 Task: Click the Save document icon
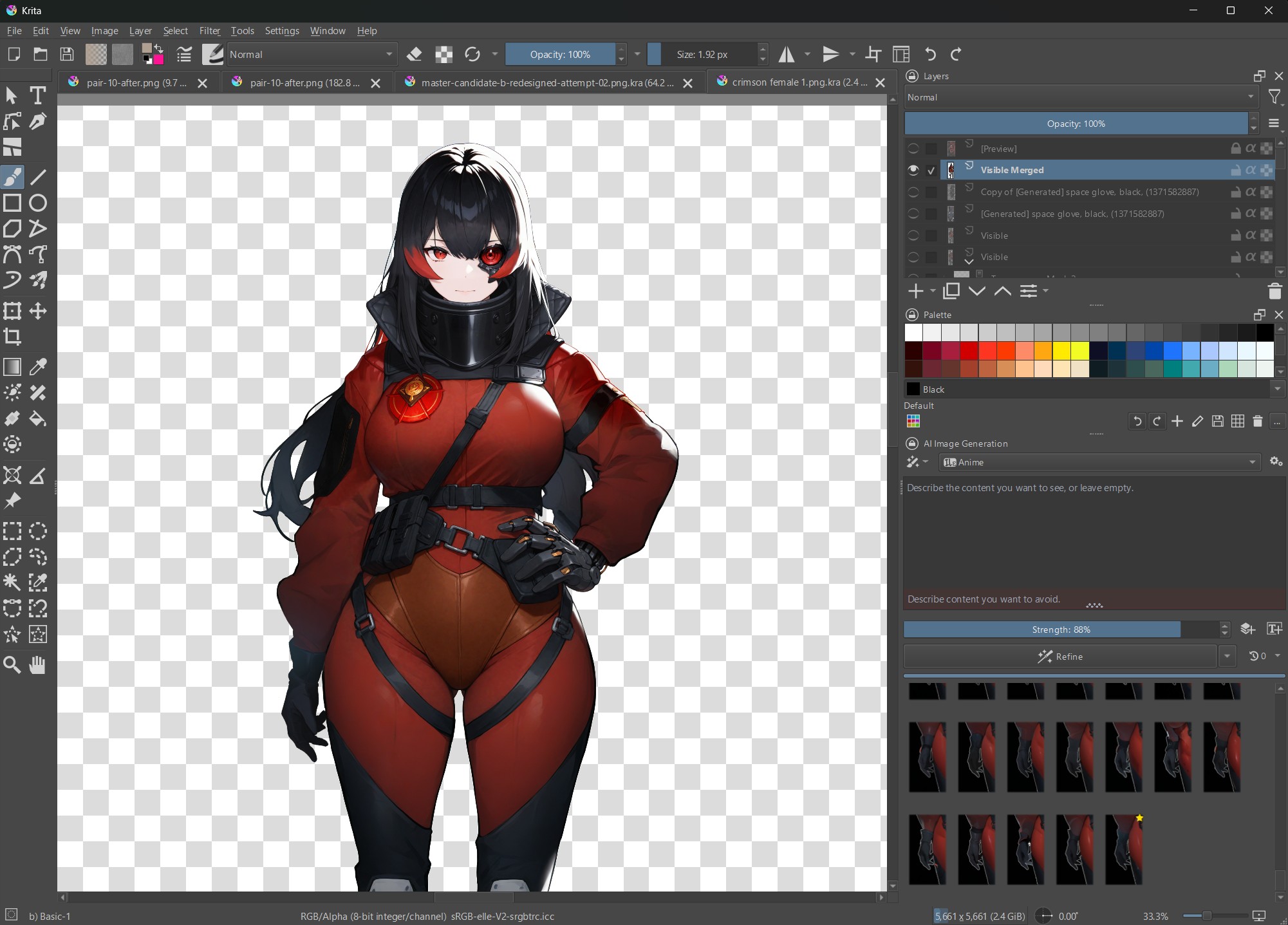pos(67,55)
